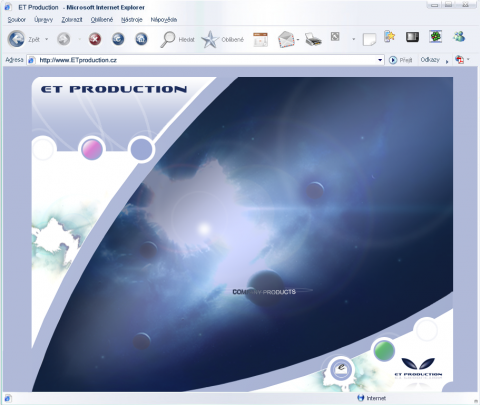This screenshot has height=405, width=480.
Task: Minimize the Internet Explorer window
Action: (434, 5)
